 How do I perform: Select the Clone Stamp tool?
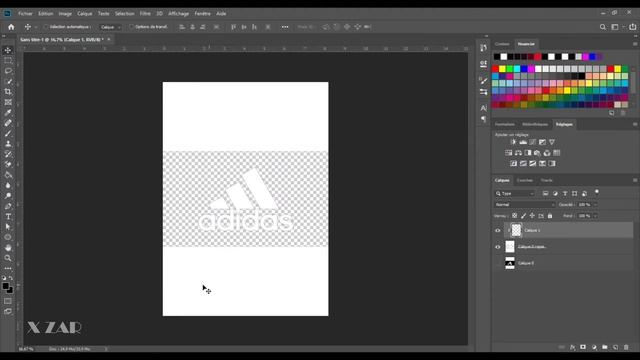click(x=8, y=144)
